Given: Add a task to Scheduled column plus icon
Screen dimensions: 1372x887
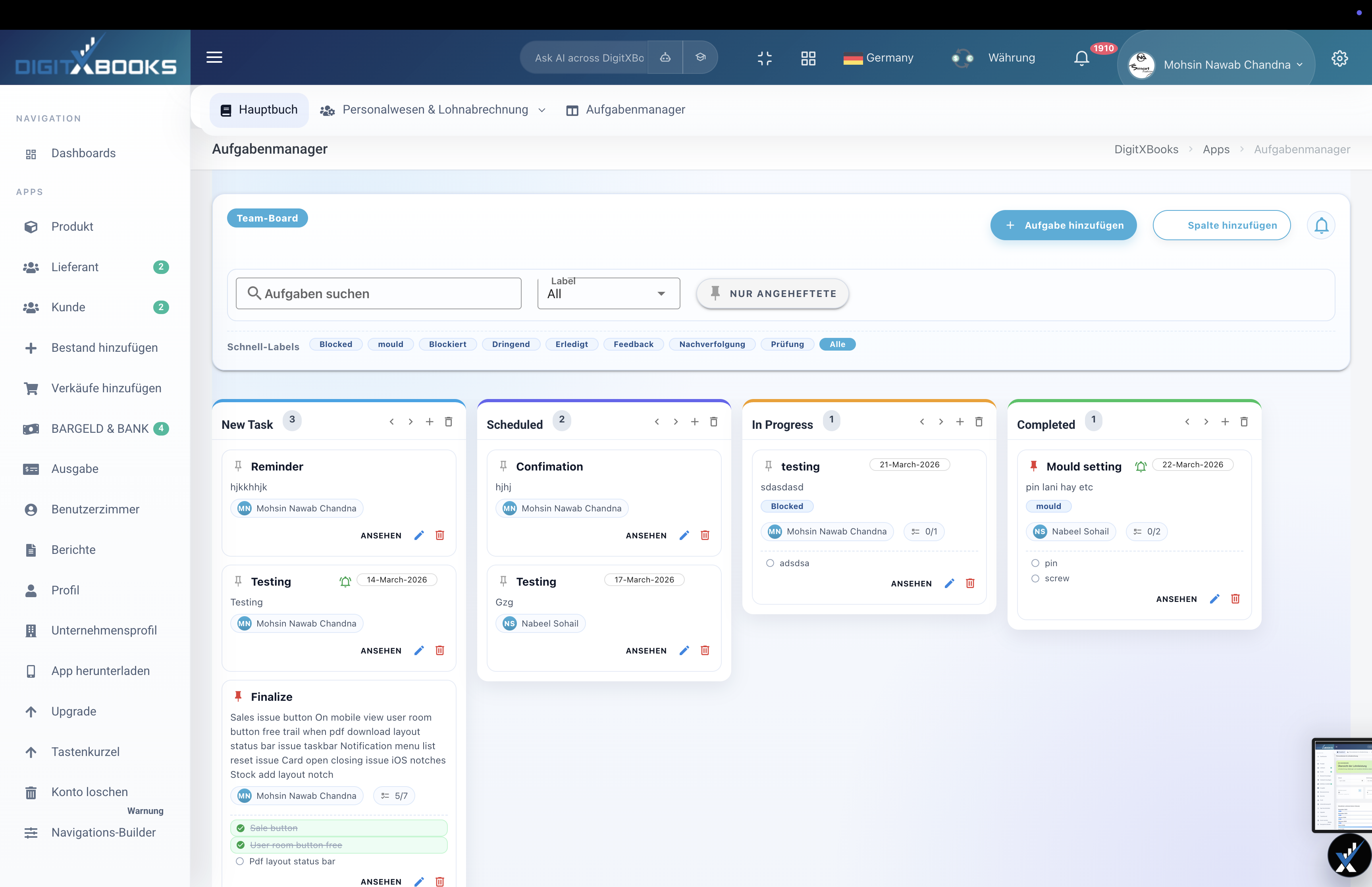Looking at the screenshot, I should tap(695, 422).
